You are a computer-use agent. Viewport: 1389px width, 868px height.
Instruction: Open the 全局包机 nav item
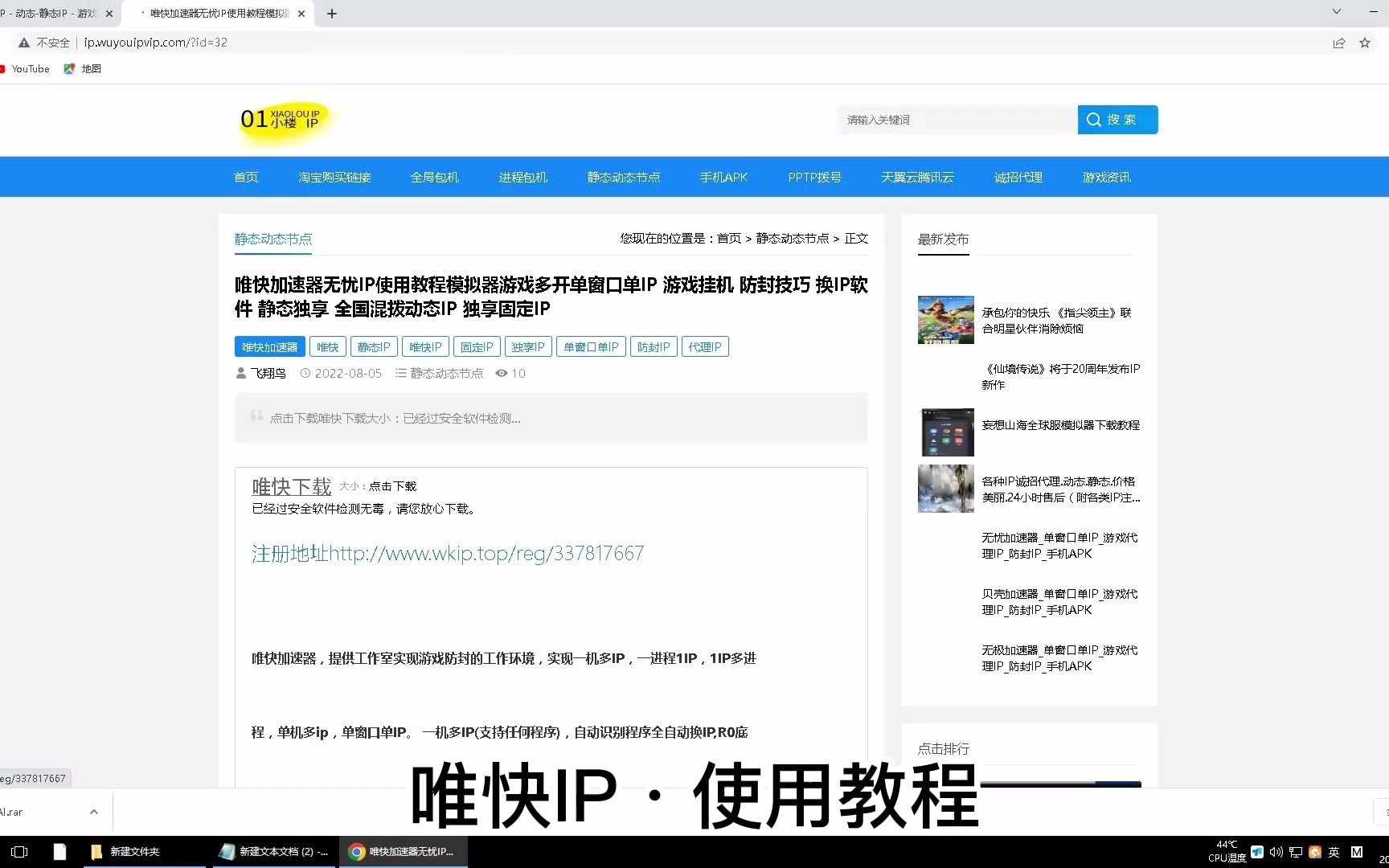434,177
